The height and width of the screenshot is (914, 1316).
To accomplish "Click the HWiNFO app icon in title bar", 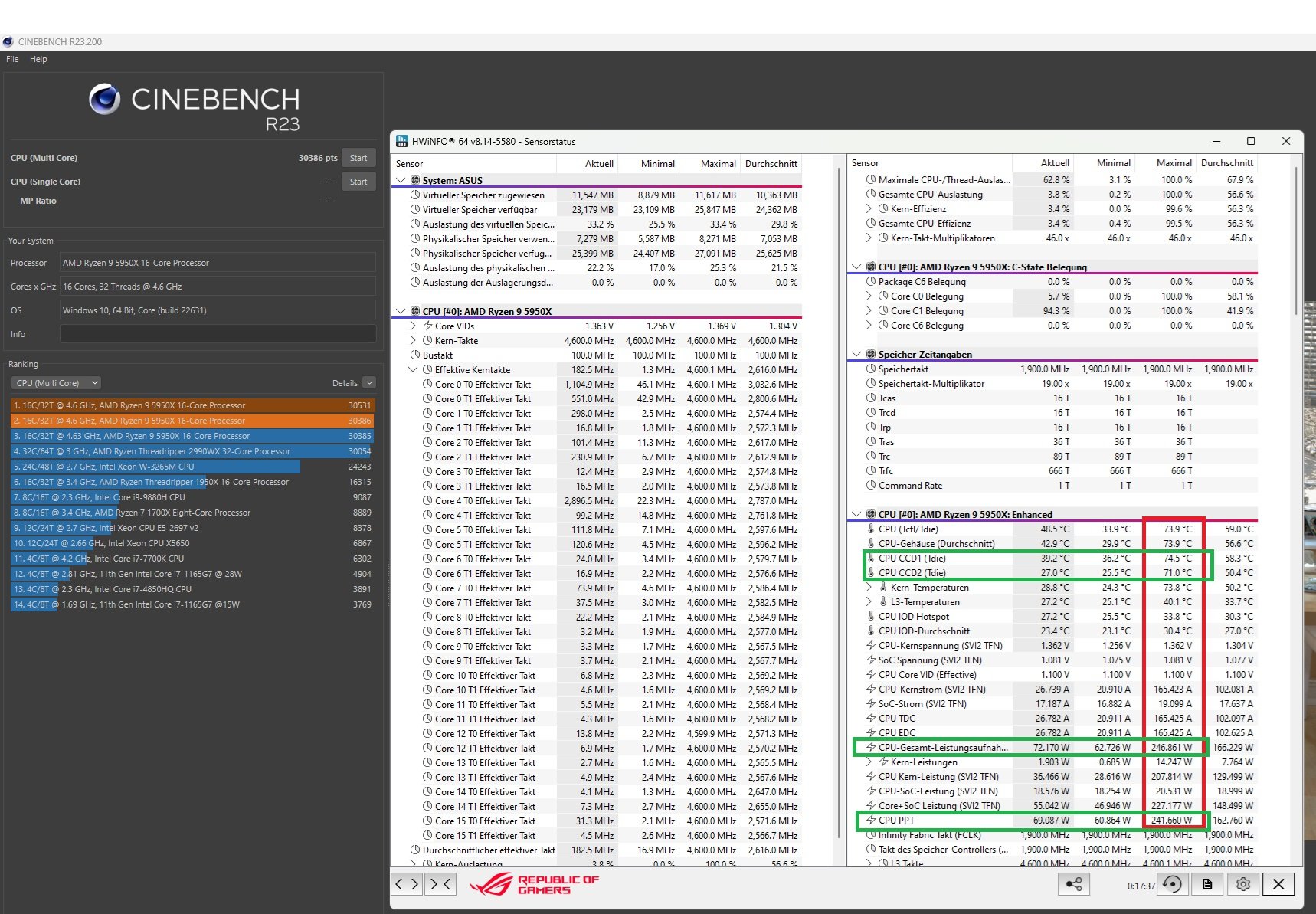I will coord(401,141).
